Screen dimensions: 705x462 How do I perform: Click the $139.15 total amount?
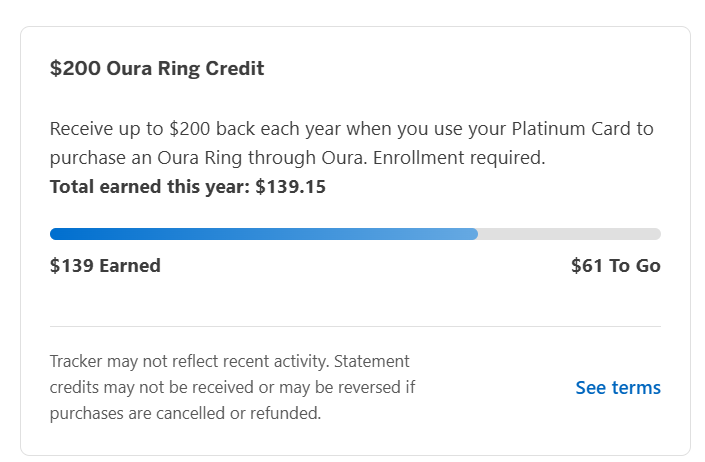click(290, 187)
